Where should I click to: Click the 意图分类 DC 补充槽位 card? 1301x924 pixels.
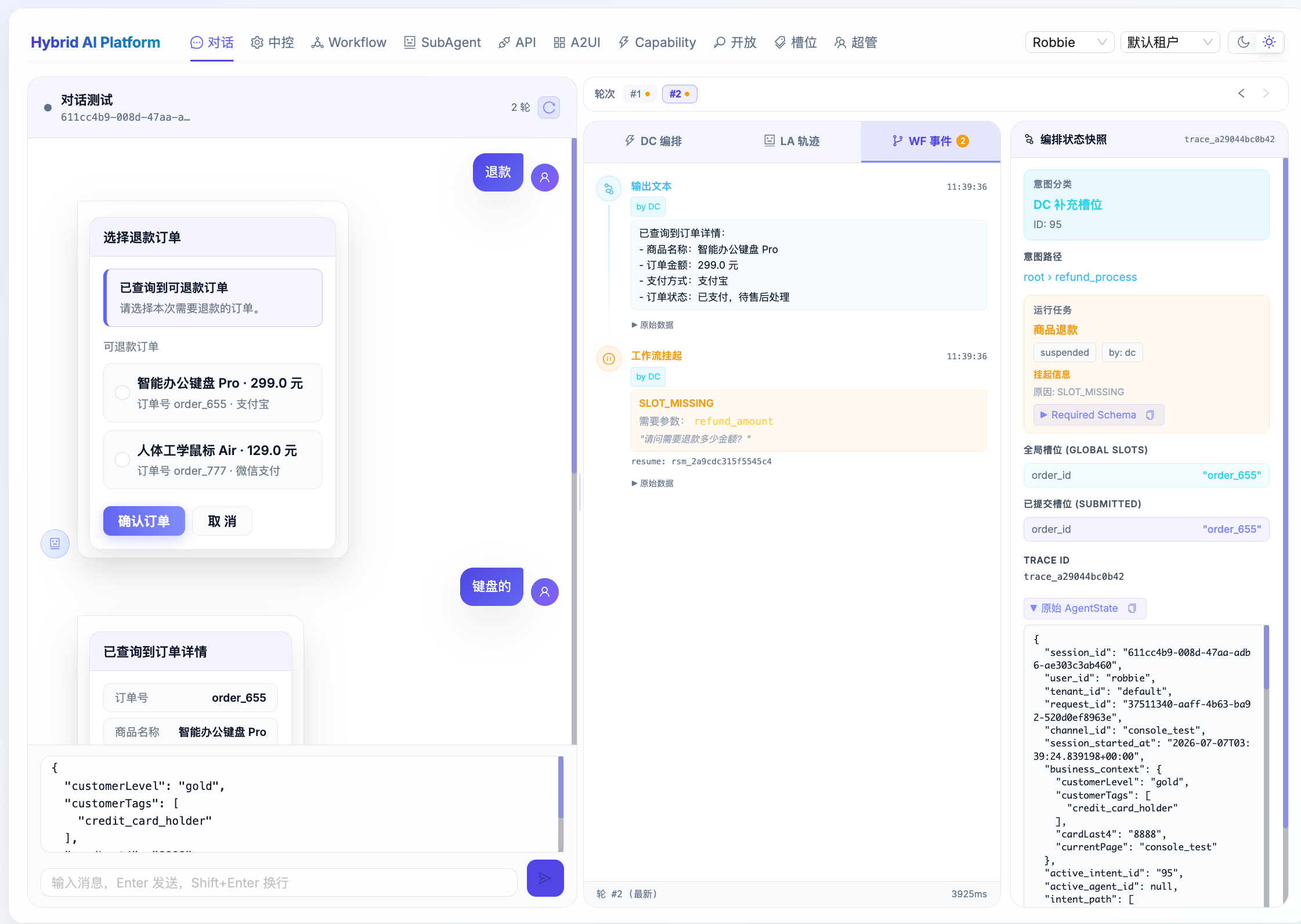pyautogui.click(x=1146, y=205)
